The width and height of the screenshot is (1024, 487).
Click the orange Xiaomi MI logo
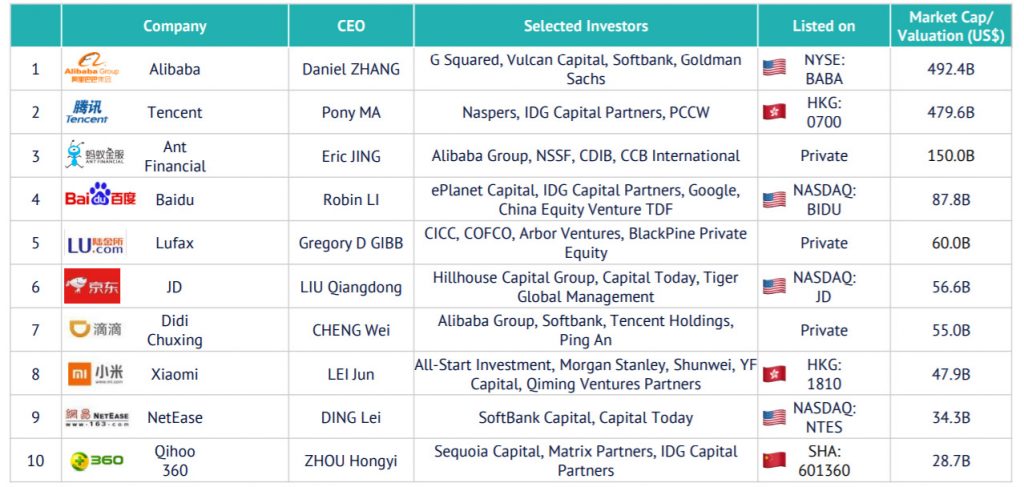click(x=95, y=373)
